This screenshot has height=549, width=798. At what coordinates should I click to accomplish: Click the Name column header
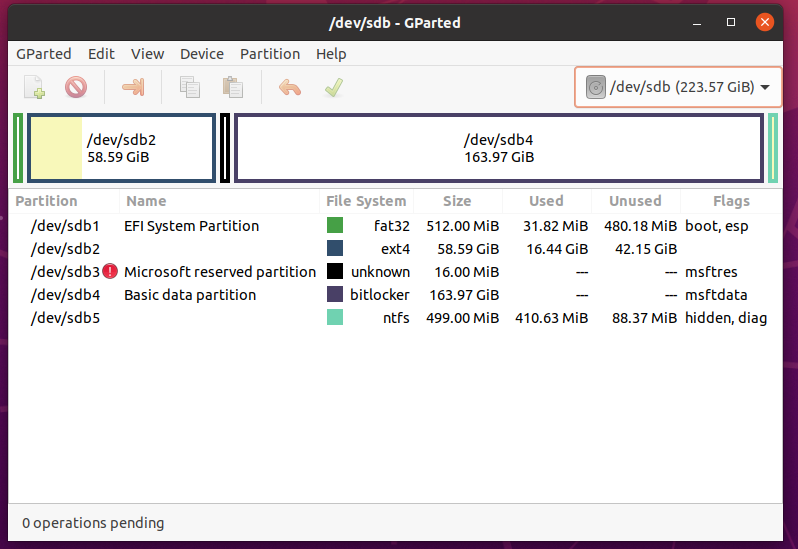[x=219, y=201]
